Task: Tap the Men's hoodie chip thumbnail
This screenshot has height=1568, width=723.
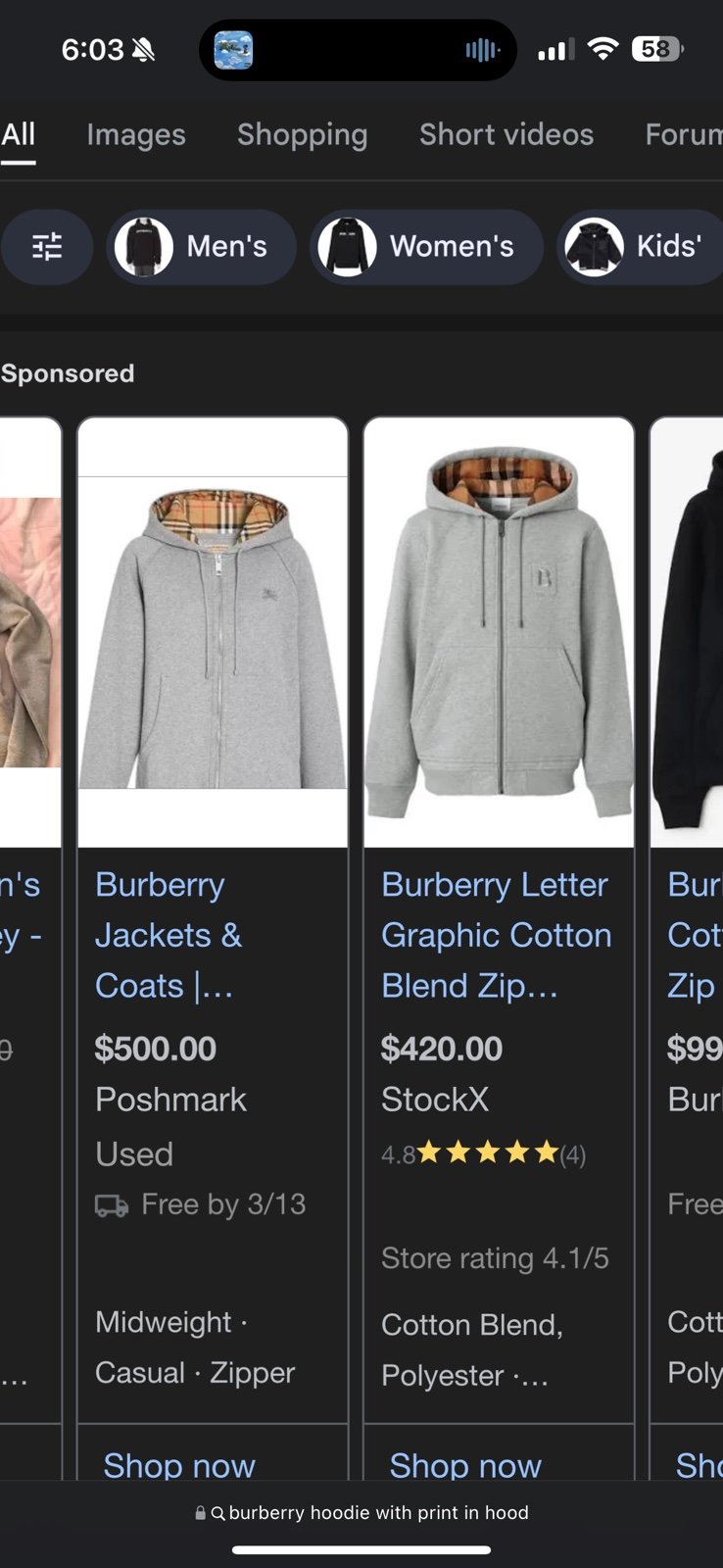Action: coord(144,247)
